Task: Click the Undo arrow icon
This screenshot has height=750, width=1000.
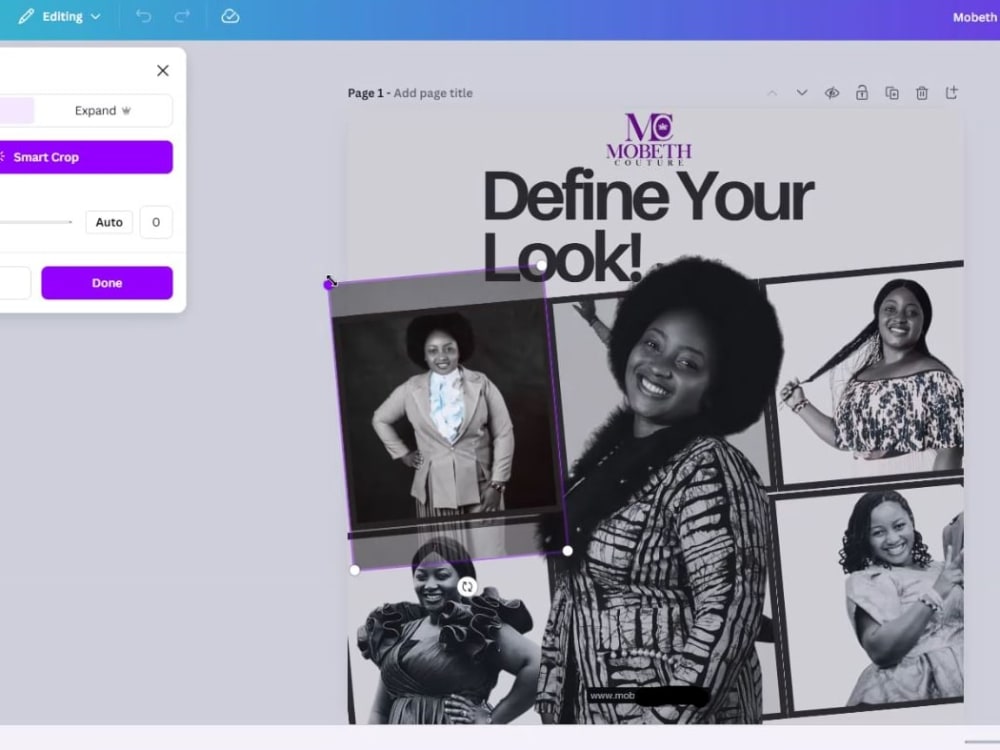Action: click(143, 17)
